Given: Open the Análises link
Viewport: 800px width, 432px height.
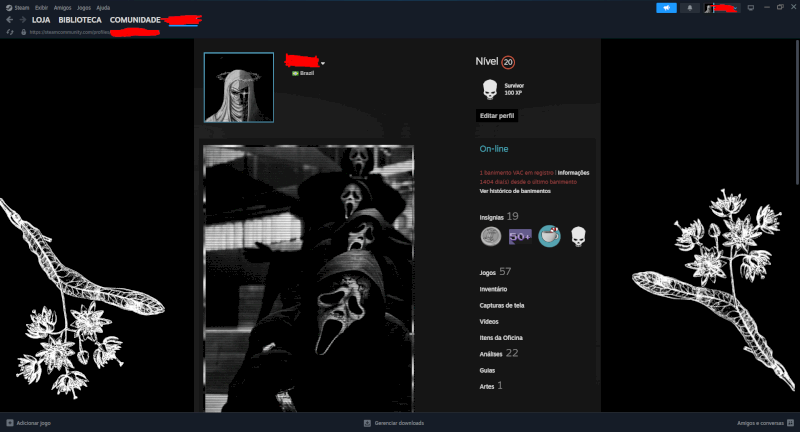Looking at the screenshot, I should pos(492,353).
